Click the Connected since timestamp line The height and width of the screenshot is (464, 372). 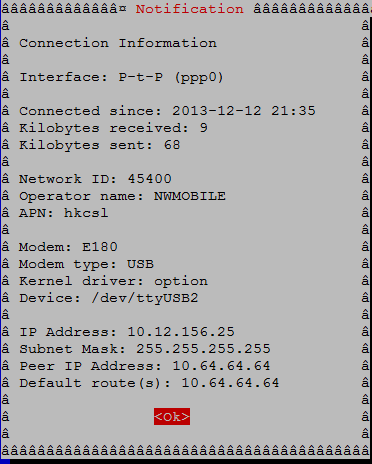[167, 111]
